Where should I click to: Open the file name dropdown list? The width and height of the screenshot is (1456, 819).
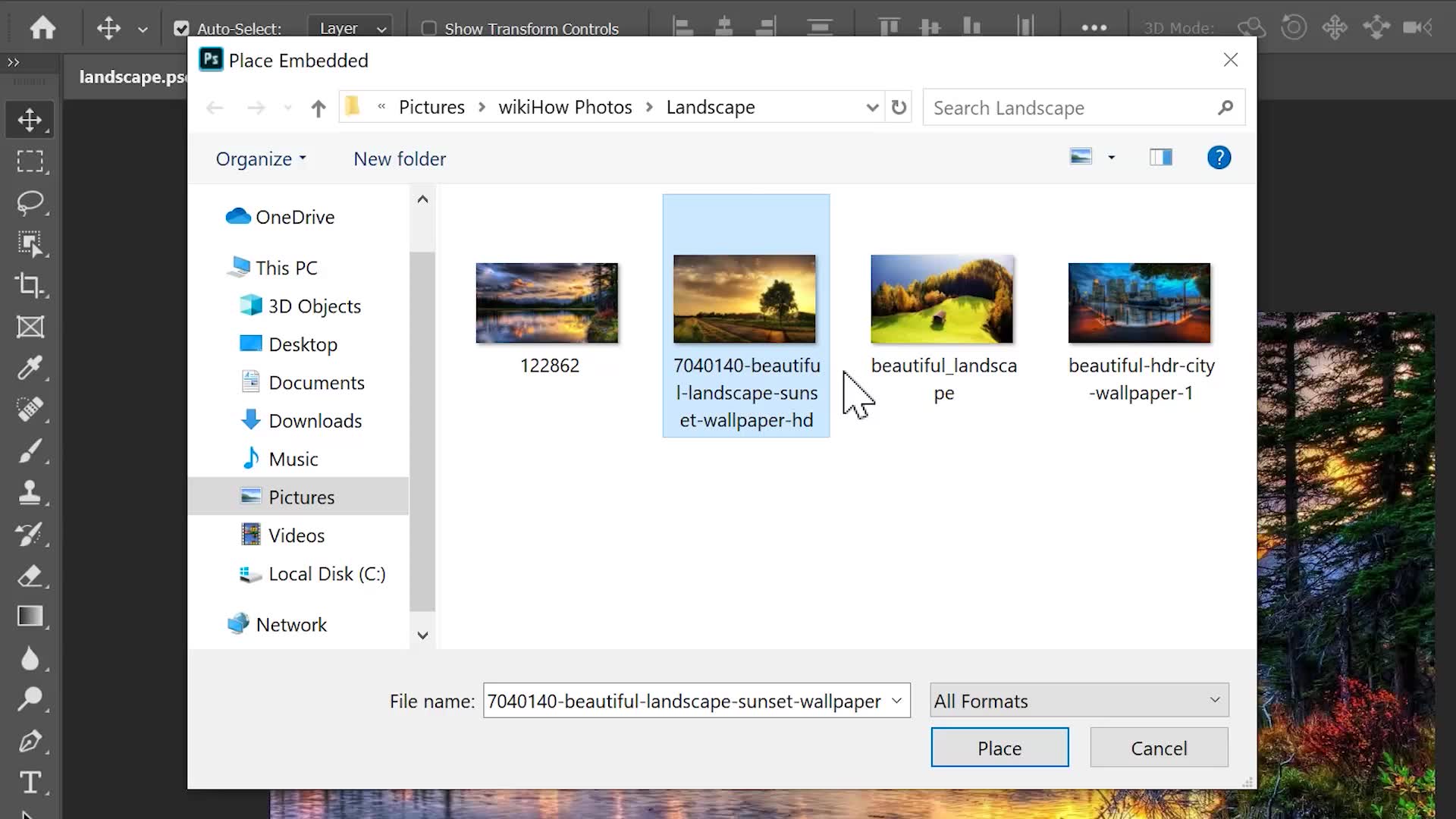pyautogui.click(x=897, y=700)
